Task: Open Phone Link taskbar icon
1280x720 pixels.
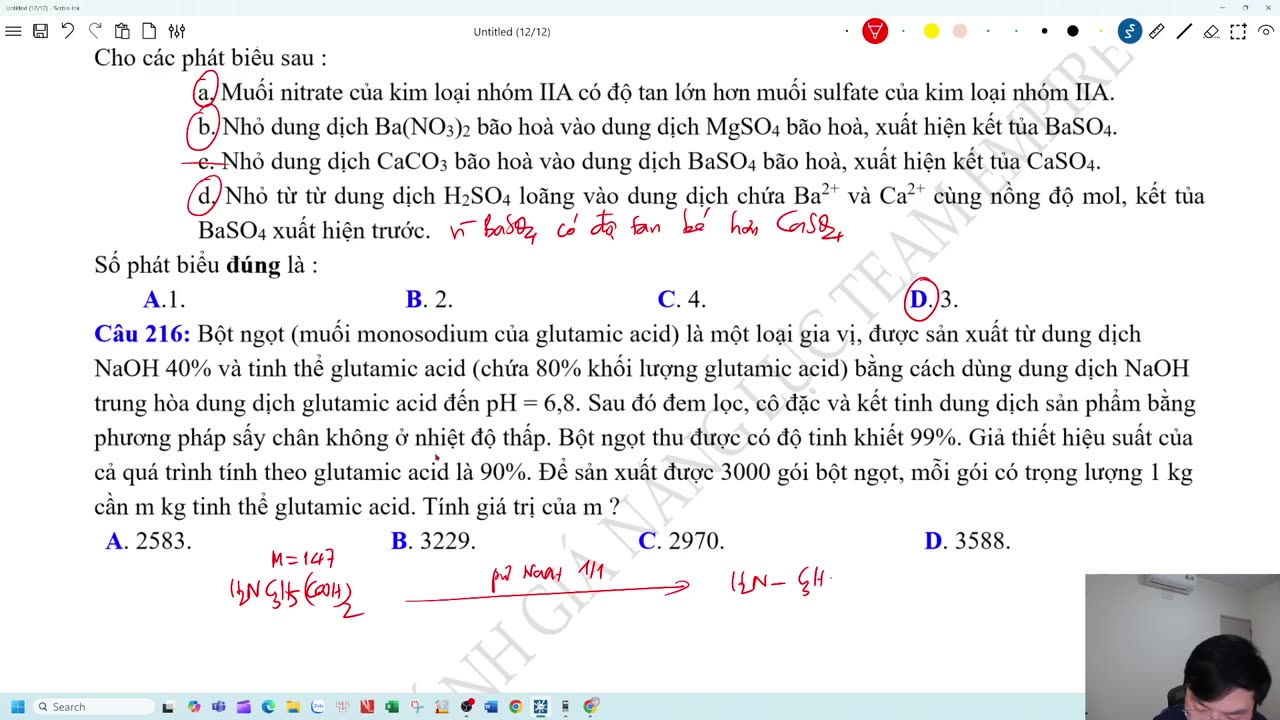Action: (x=565, y=707)
